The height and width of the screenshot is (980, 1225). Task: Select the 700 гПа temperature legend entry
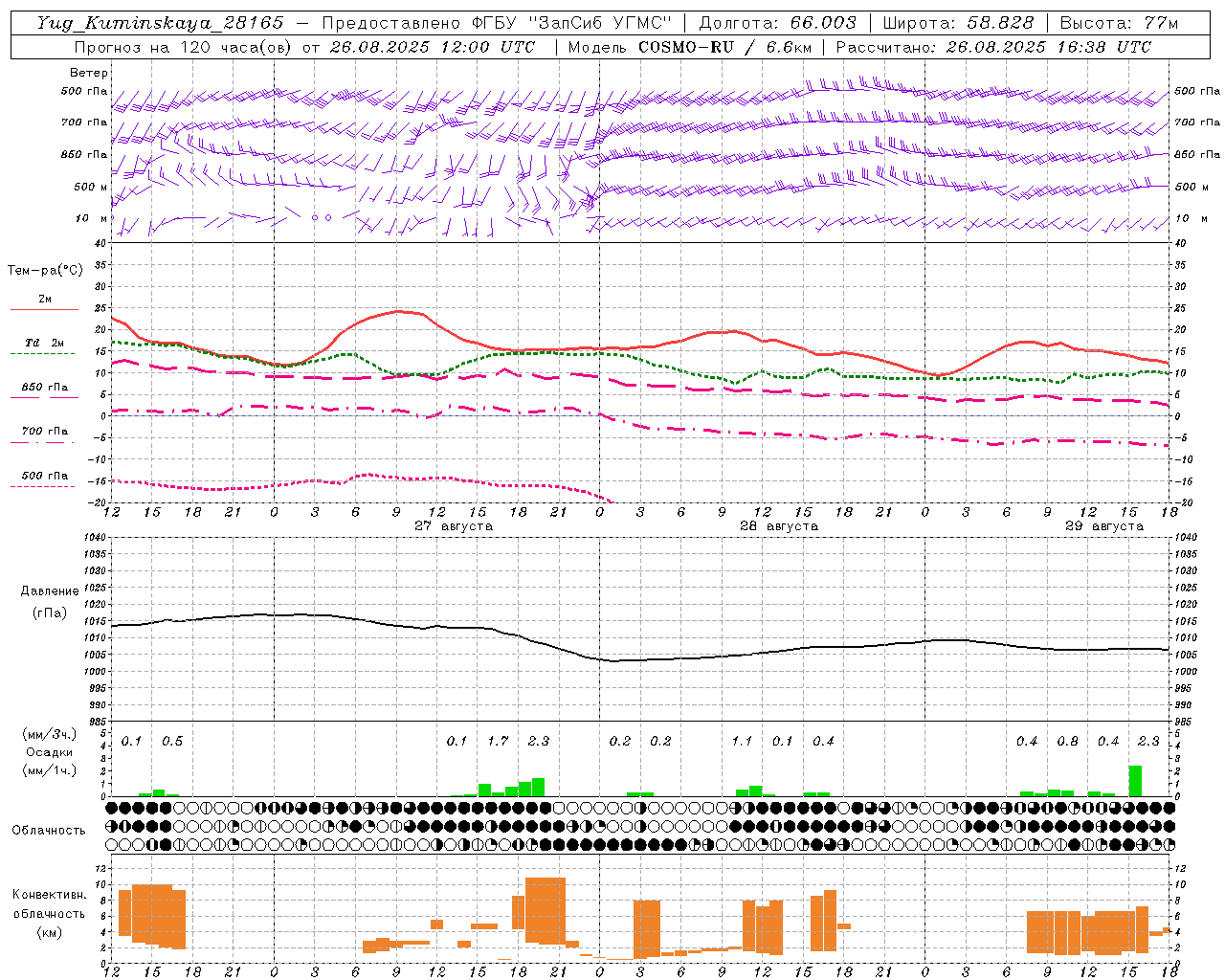pos(44,432)
